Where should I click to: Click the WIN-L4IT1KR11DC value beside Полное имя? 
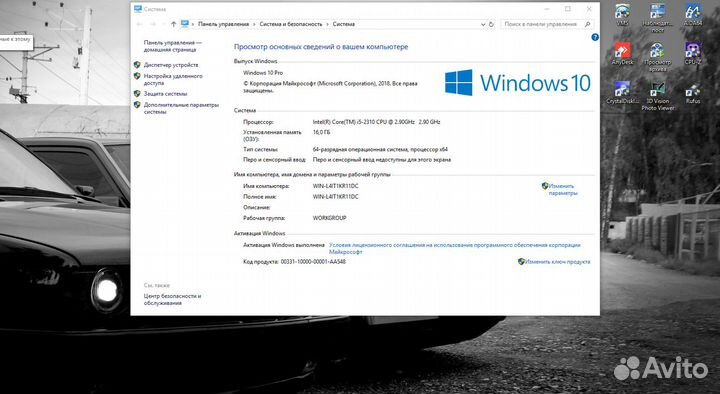point(335,197)
